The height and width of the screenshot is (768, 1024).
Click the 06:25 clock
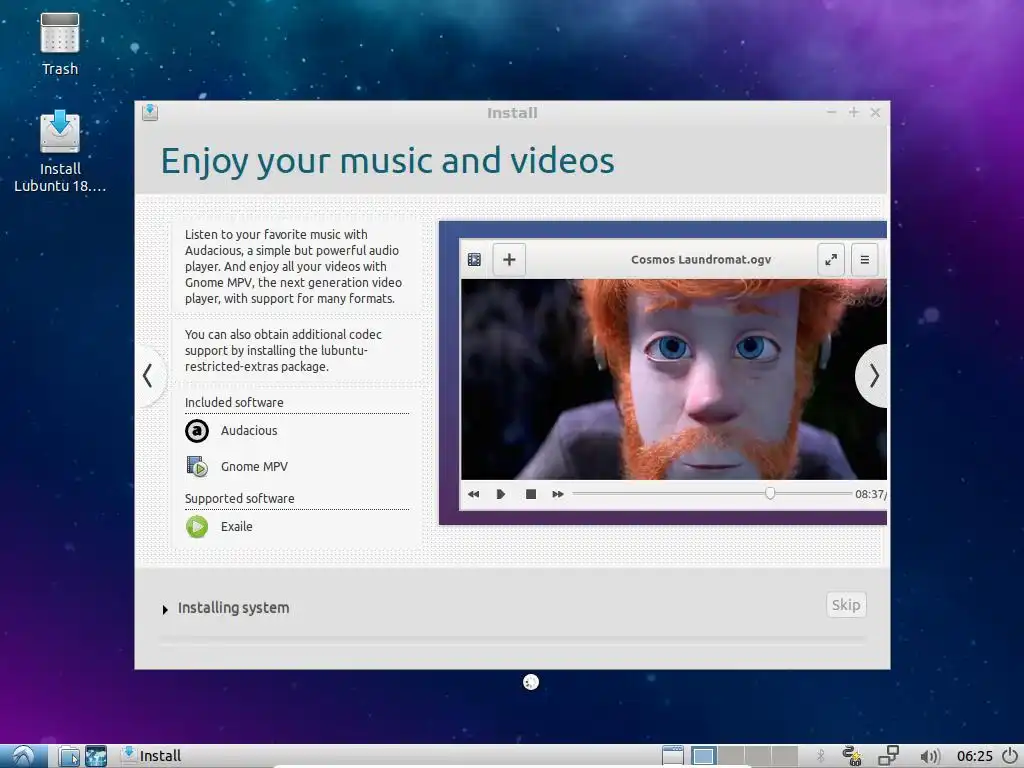click(974, 756)
